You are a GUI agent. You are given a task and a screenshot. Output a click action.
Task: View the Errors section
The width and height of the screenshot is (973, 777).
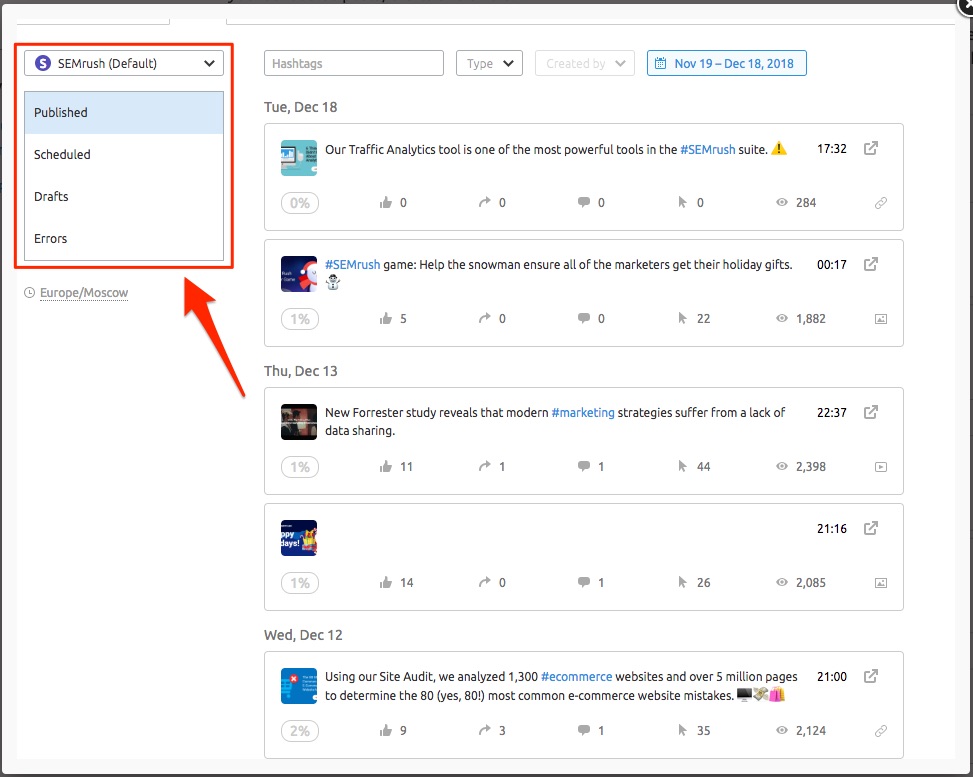coord(123,238)
